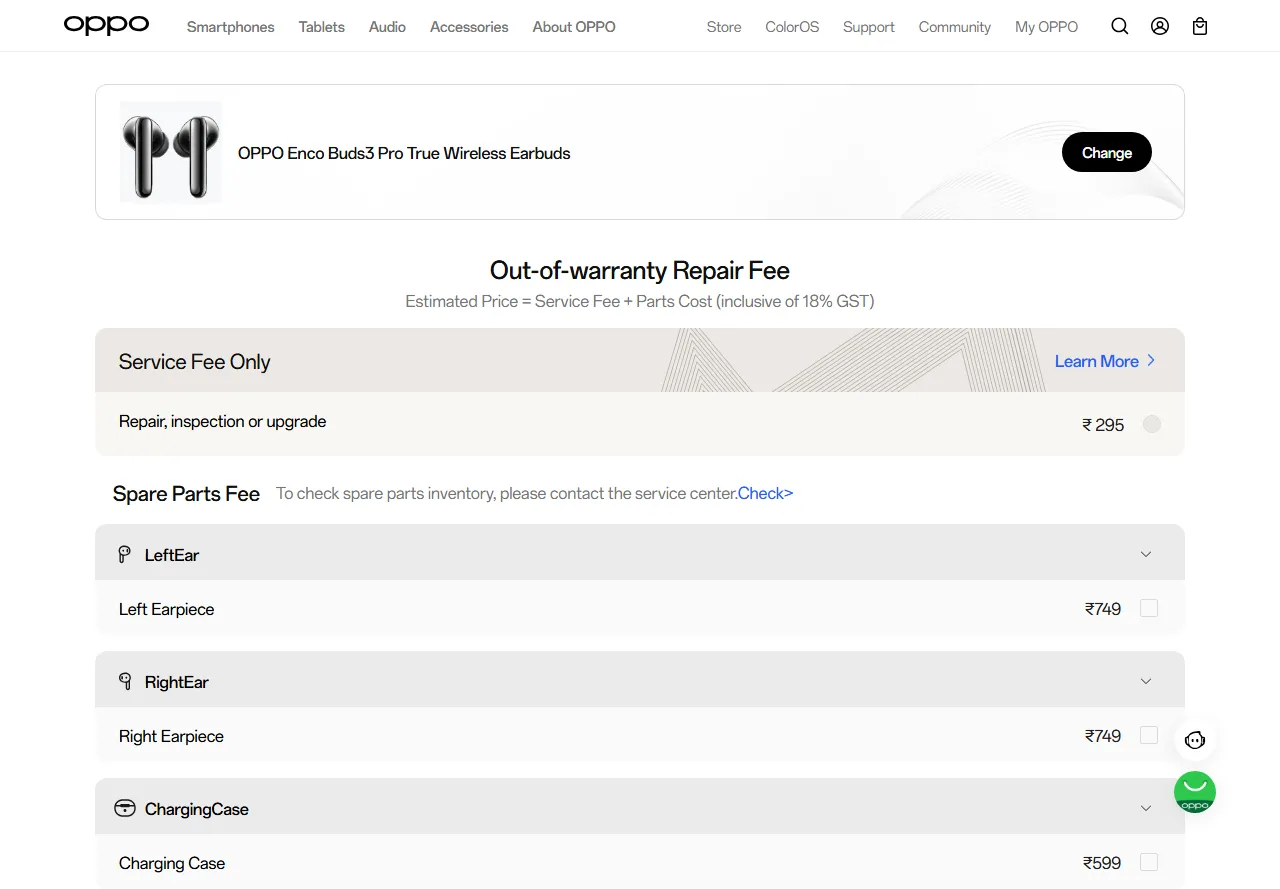The width and height of the screenshot is (1280, 889).
Task: Open the Smartphones menu
Action: 230,27
